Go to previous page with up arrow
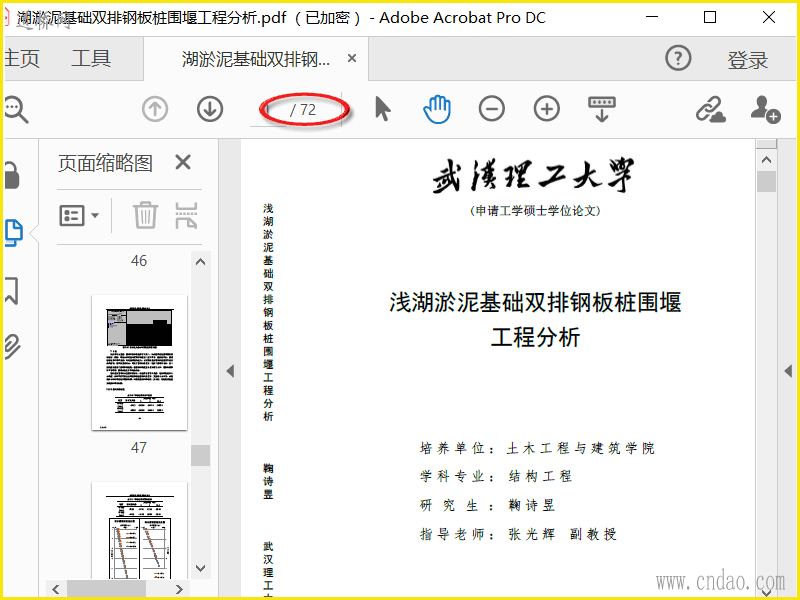Screen dimensions: 800x600 [155, 109]
